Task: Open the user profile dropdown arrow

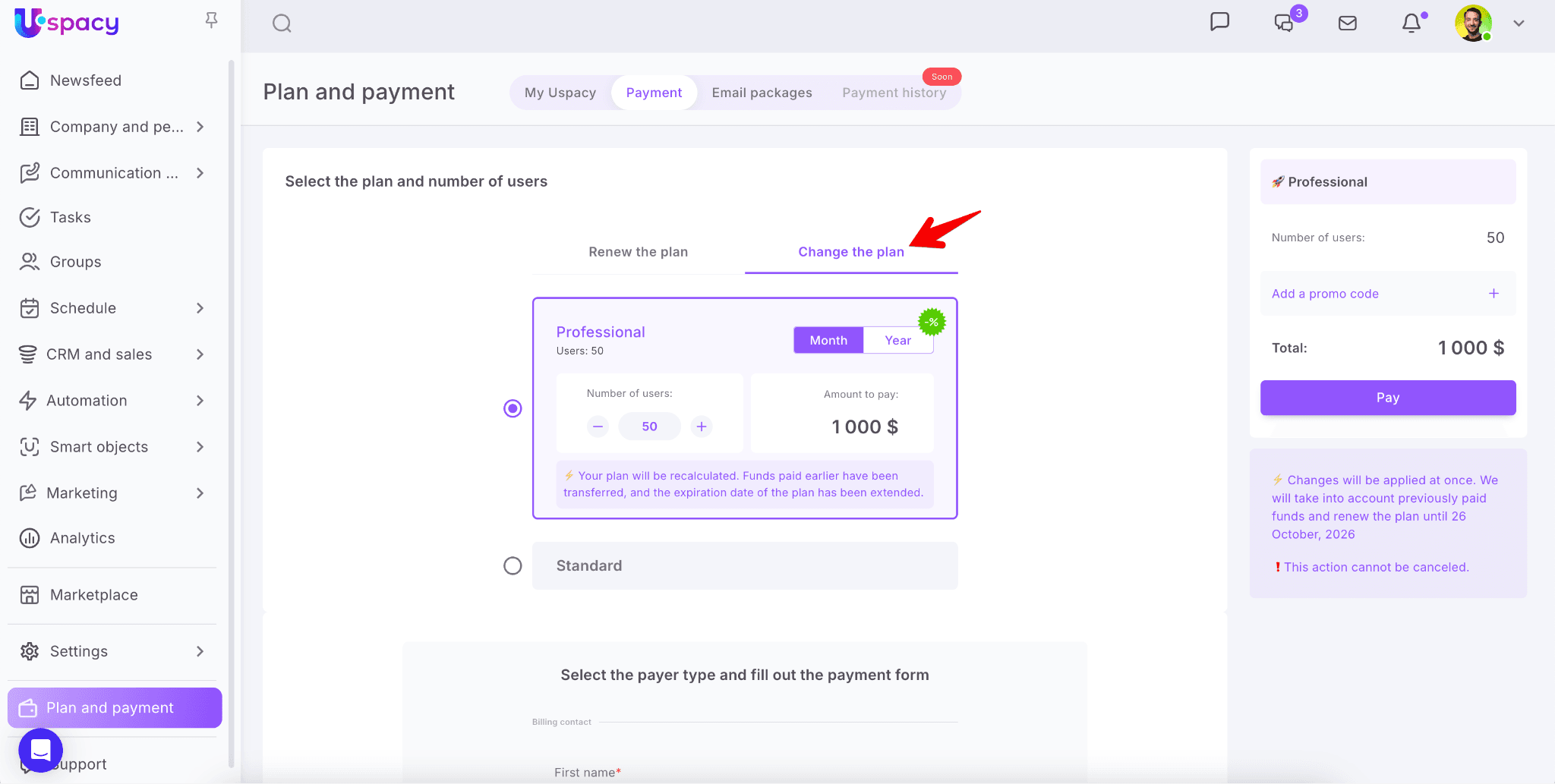Action: (1519, 24)
